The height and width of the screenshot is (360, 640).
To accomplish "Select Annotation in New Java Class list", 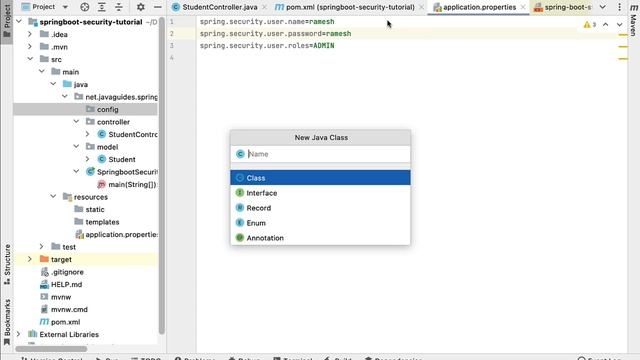I will pyautogui.click(x=320, y=238).
